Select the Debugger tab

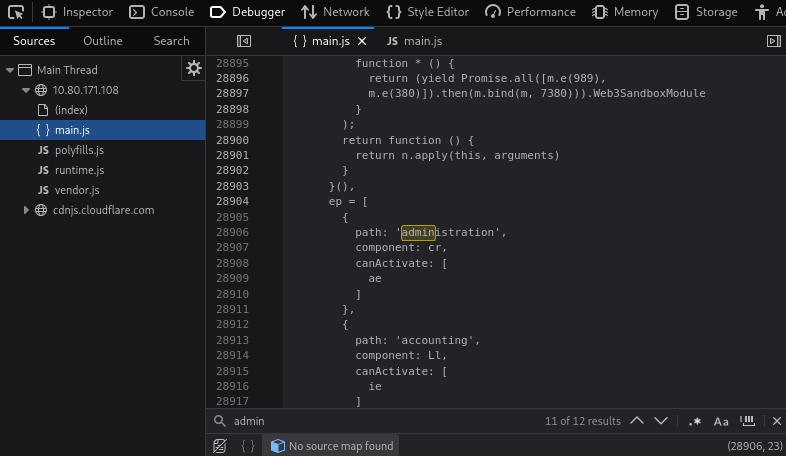tap(247, 12)
